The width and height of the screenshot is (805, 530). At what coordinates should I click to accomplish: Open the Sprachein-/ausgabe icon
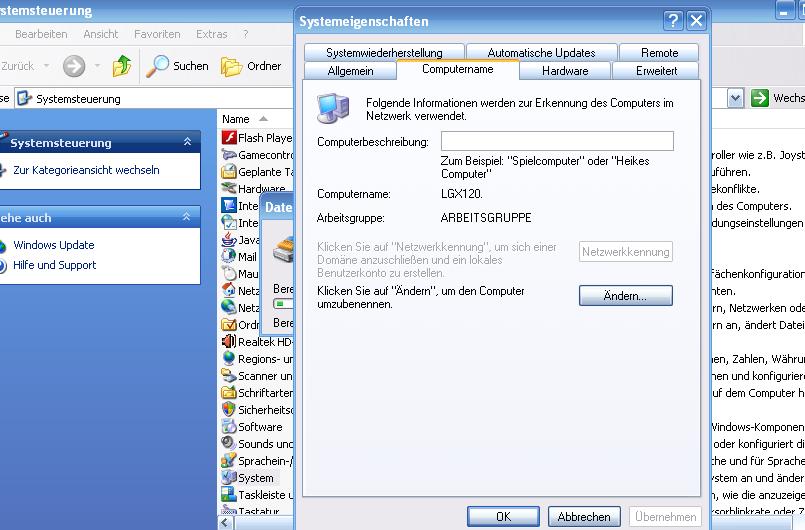pyautogui.click(x=229, y=460)
